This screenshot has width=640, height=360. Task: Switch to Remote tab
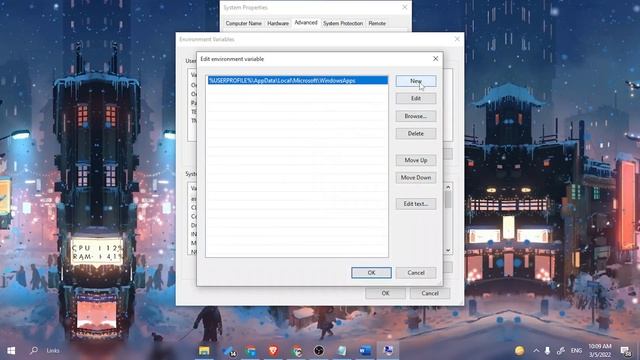coord(377,23)
